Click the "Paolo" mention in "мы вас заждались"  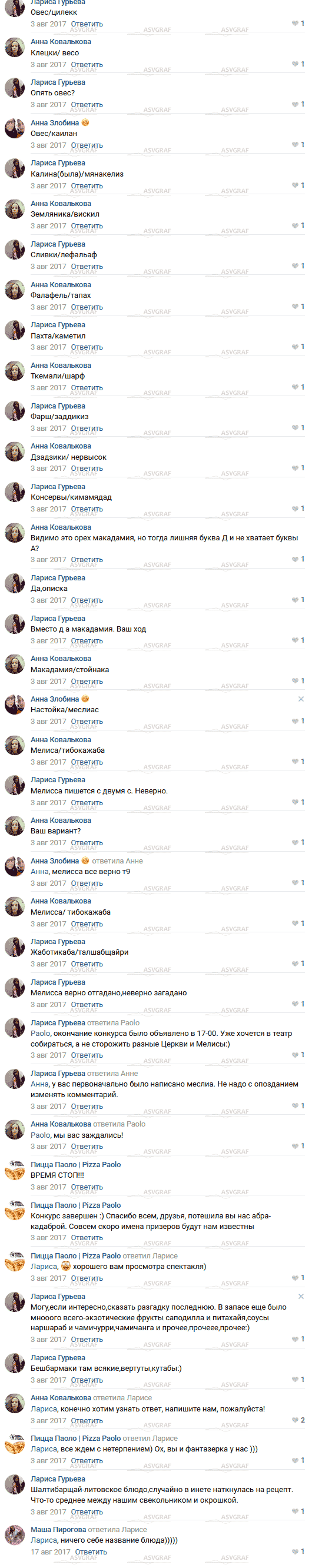click(x=40, y=1135)
